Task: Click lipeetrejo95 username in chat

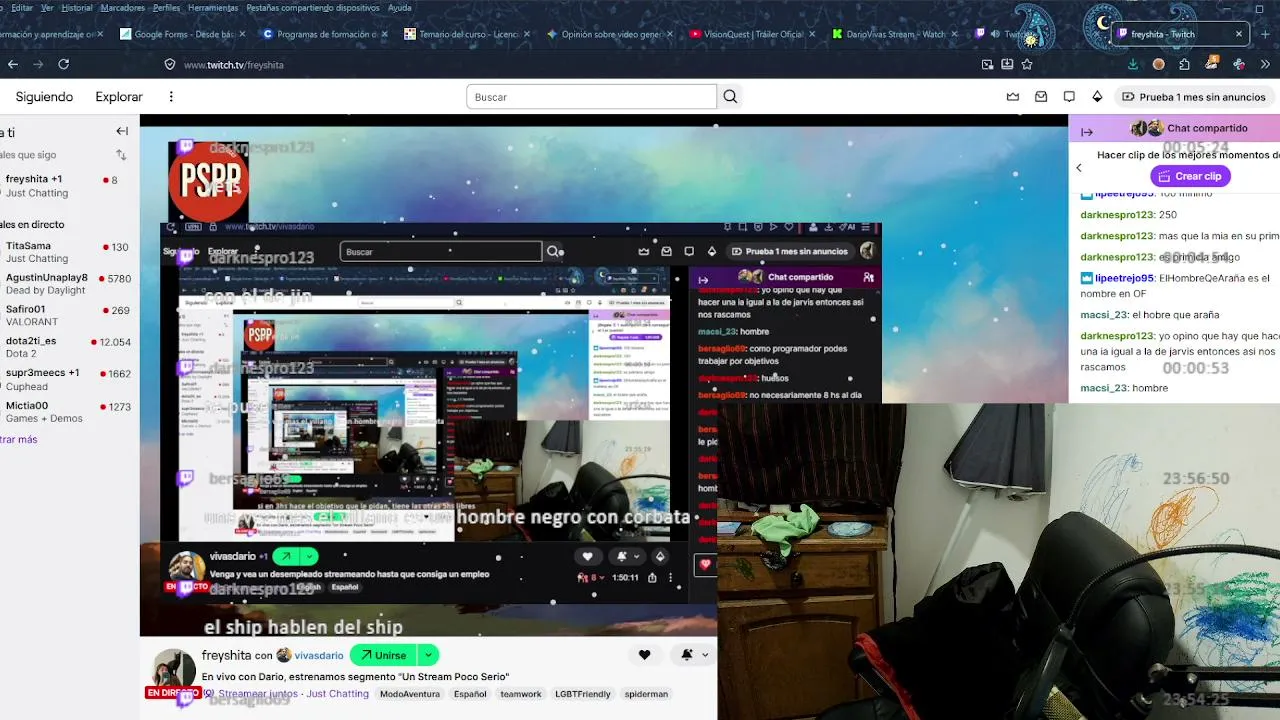Action: (1124, 278)
